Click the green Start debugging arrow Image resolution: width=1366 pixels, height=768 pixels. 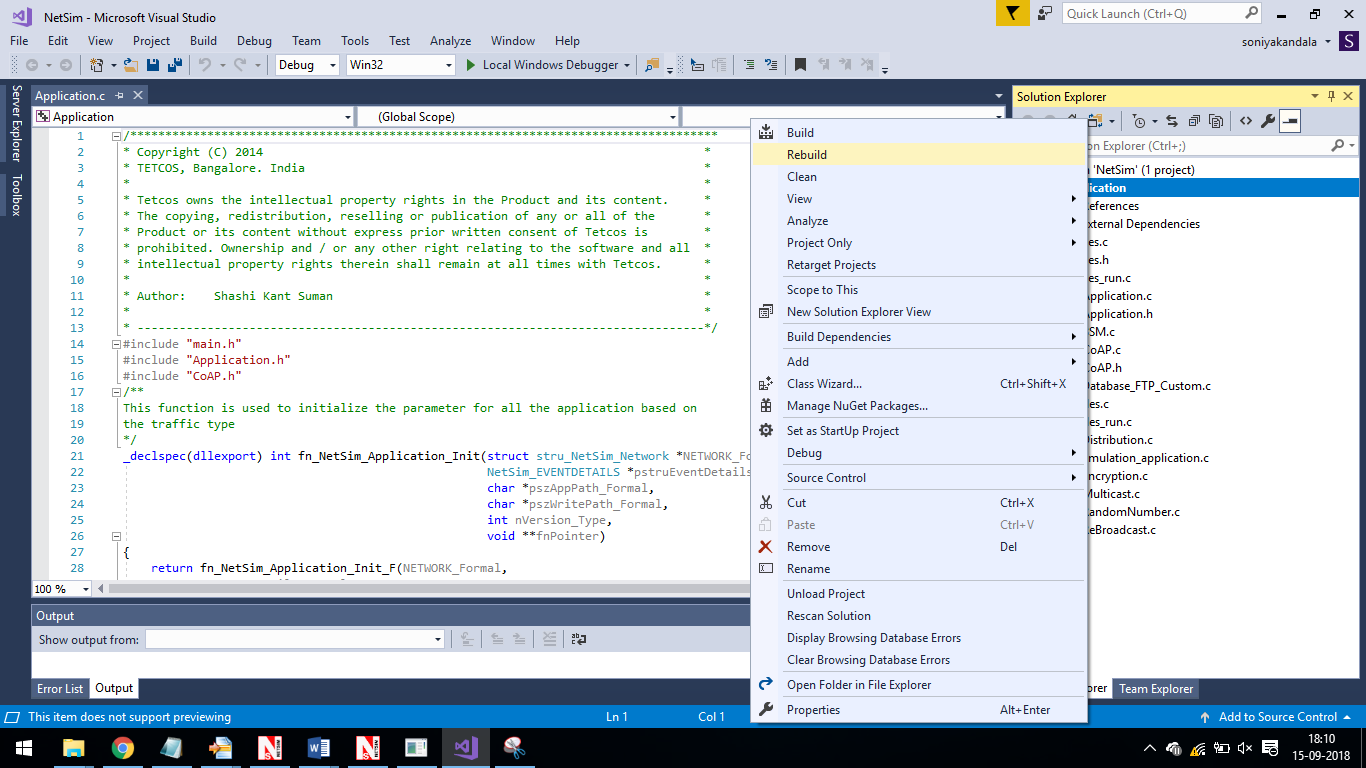click(472, 65)
